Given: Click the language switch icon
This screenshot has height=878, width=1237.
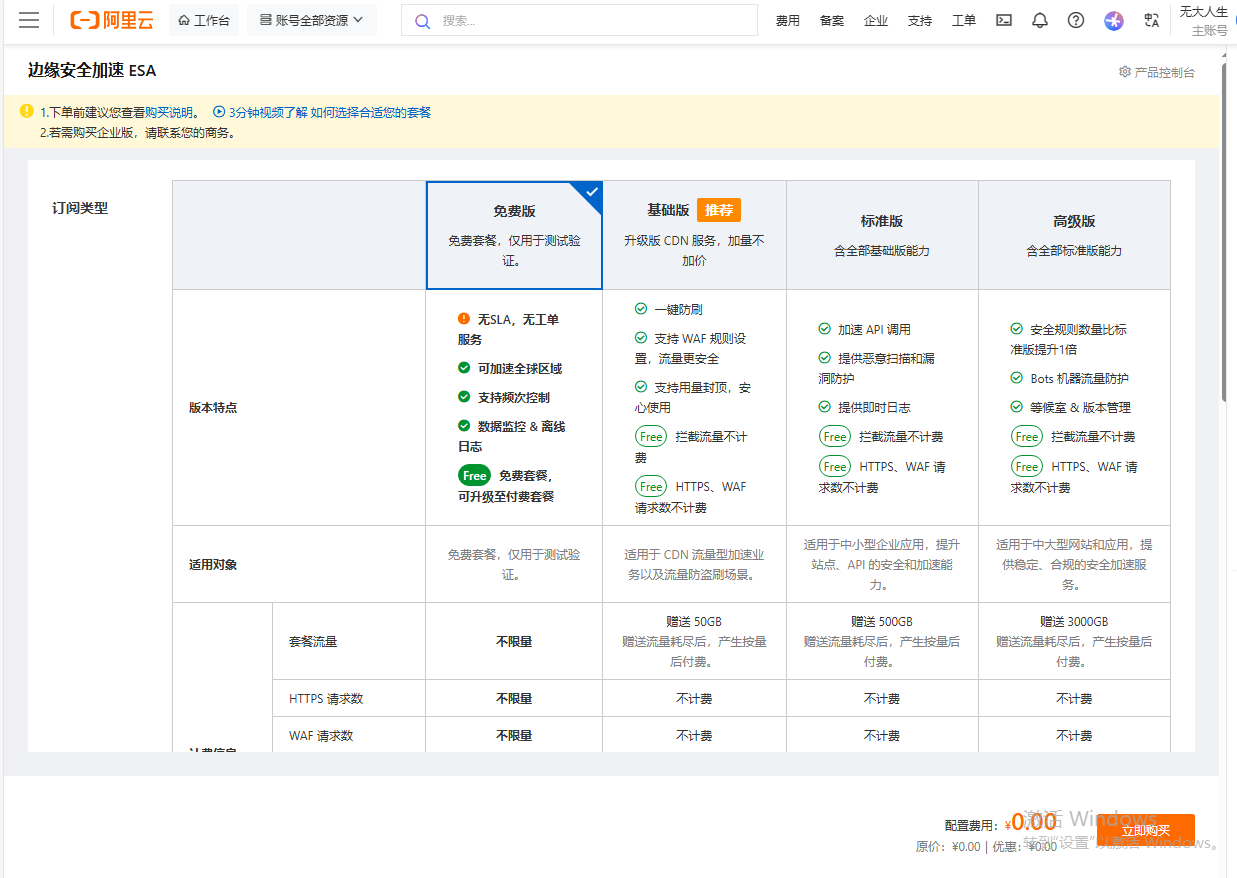Looking at the screenshot, I should 1151,20.
